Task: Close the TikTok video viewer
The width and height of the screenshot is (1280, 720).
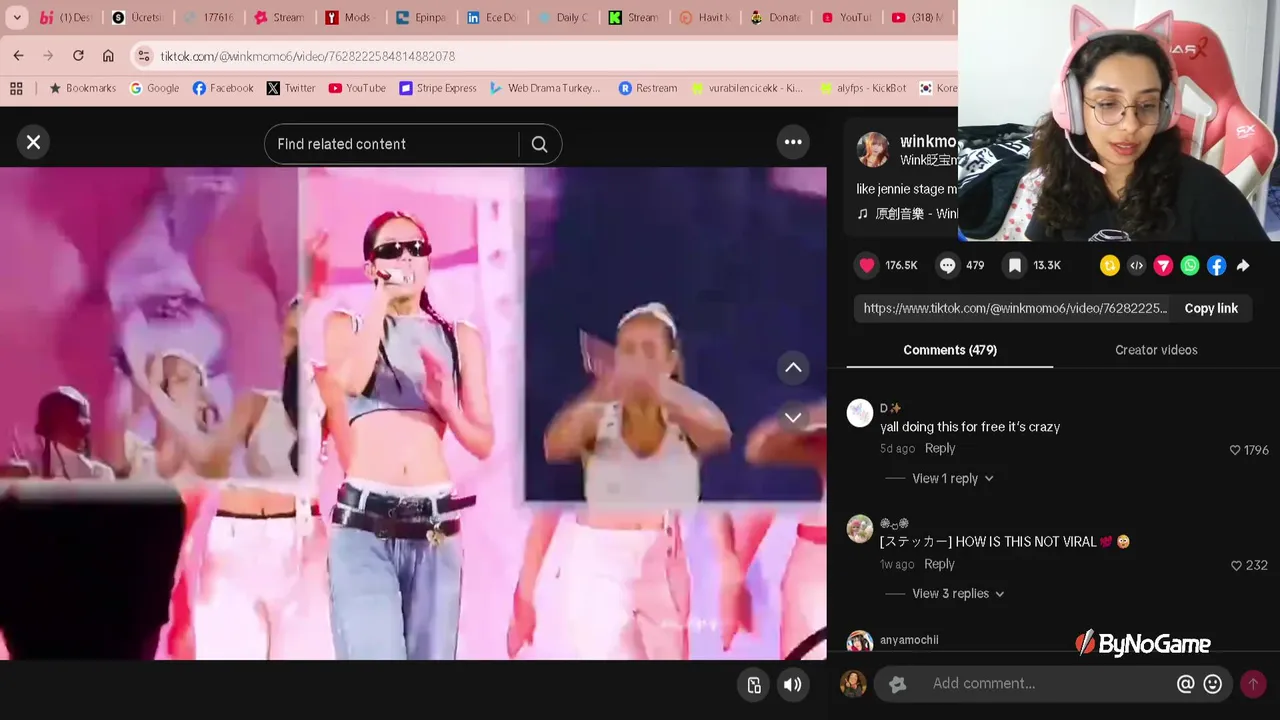Action: pyautogui.click(x=33, y=142)
